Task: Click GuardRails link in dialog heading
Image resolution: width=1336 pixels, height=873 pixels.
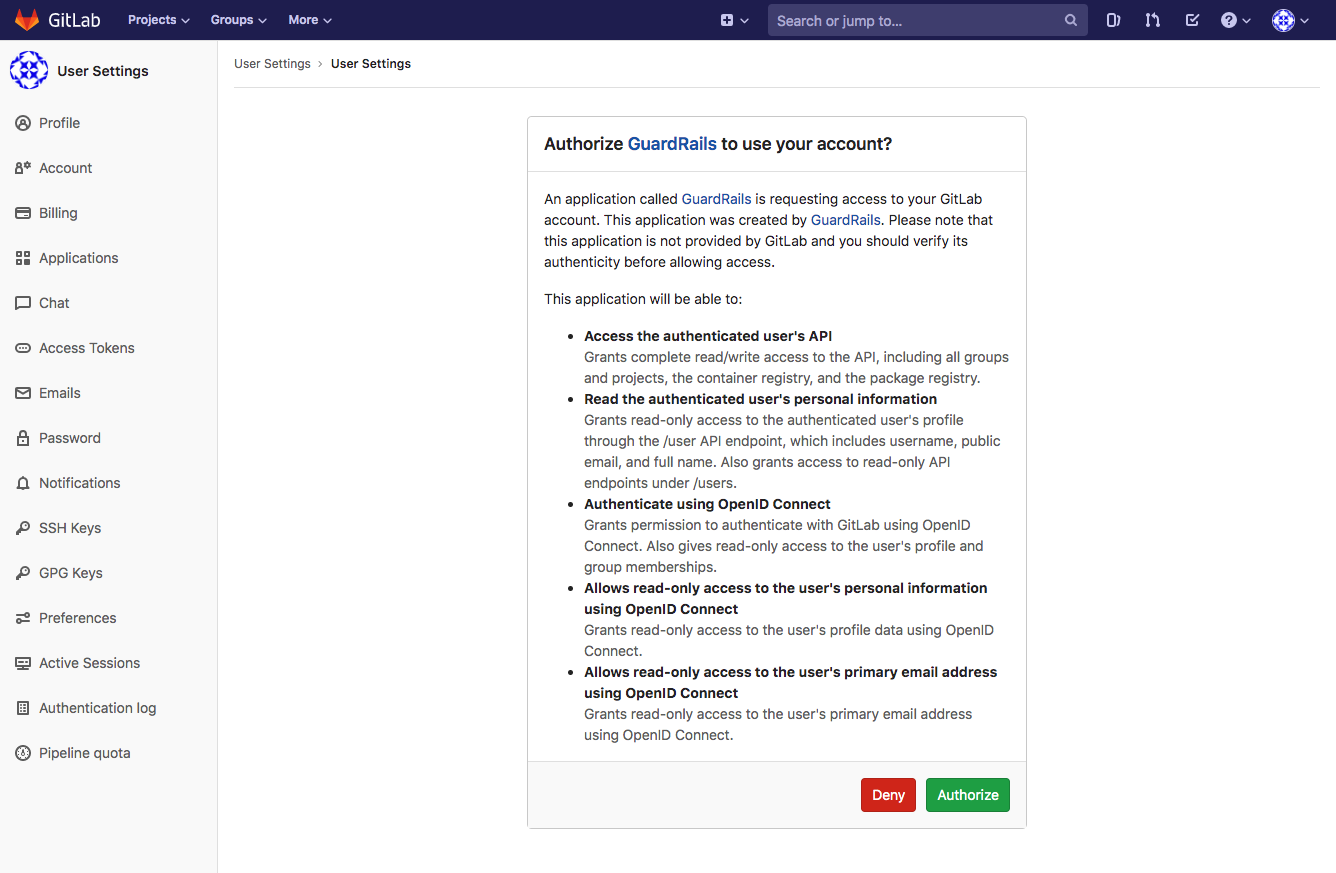Action: 672,144
